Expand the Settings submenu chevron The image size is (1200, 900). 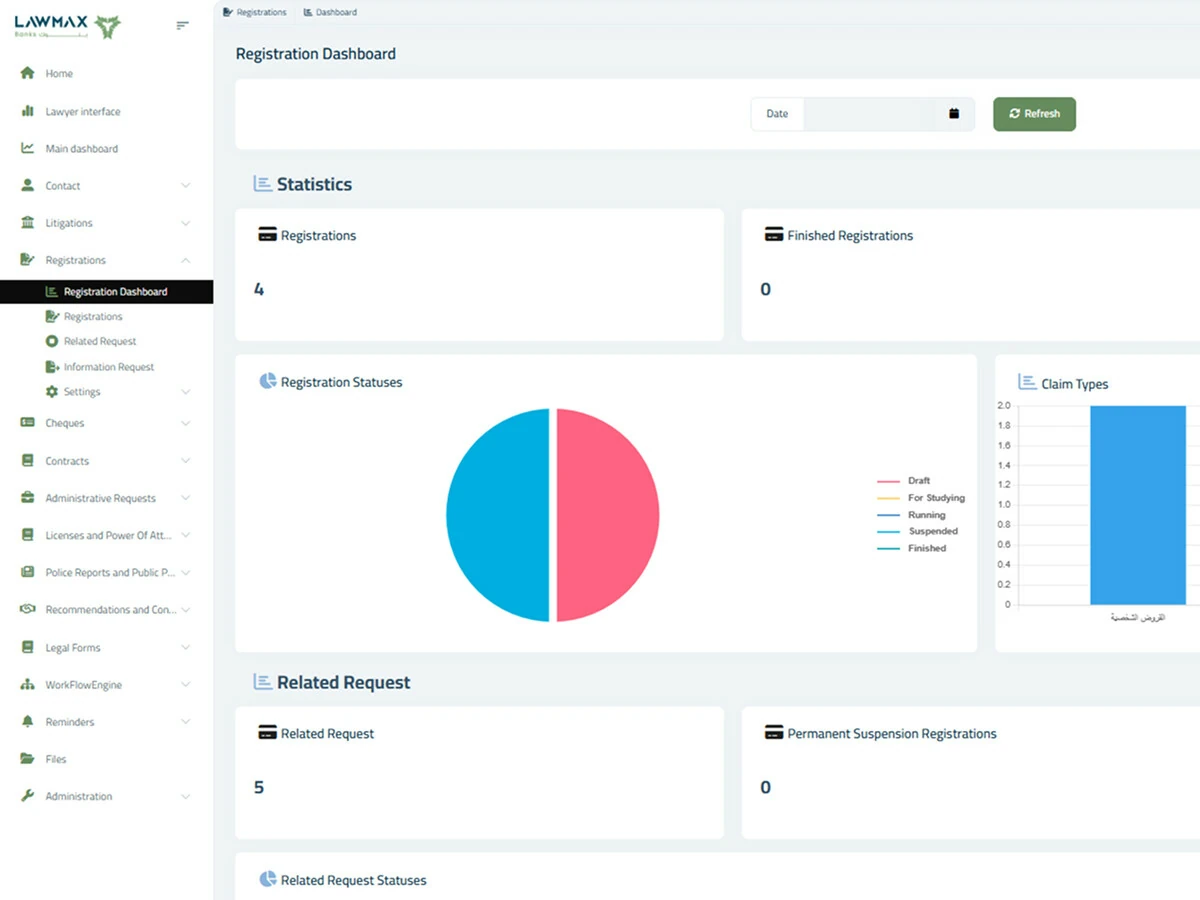[186, 392]
